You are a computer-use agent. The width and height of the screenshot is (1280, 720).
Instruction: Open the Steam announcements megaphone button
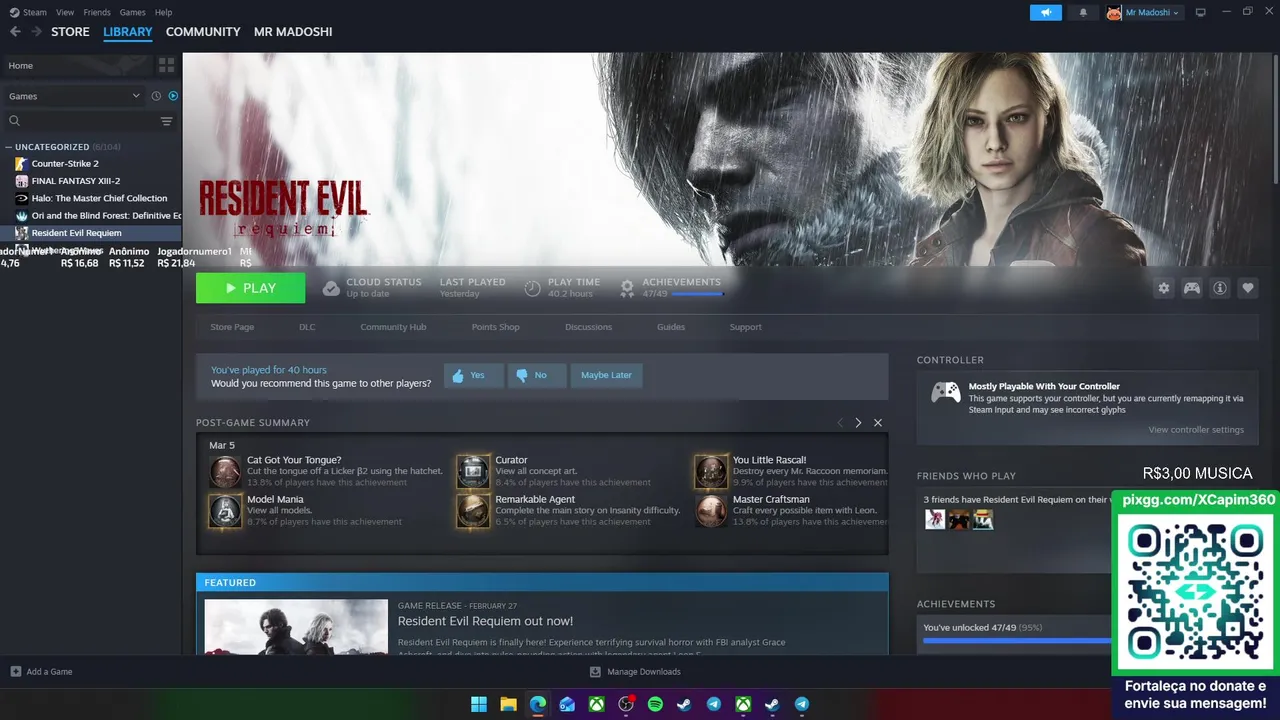pos(1046,12)
